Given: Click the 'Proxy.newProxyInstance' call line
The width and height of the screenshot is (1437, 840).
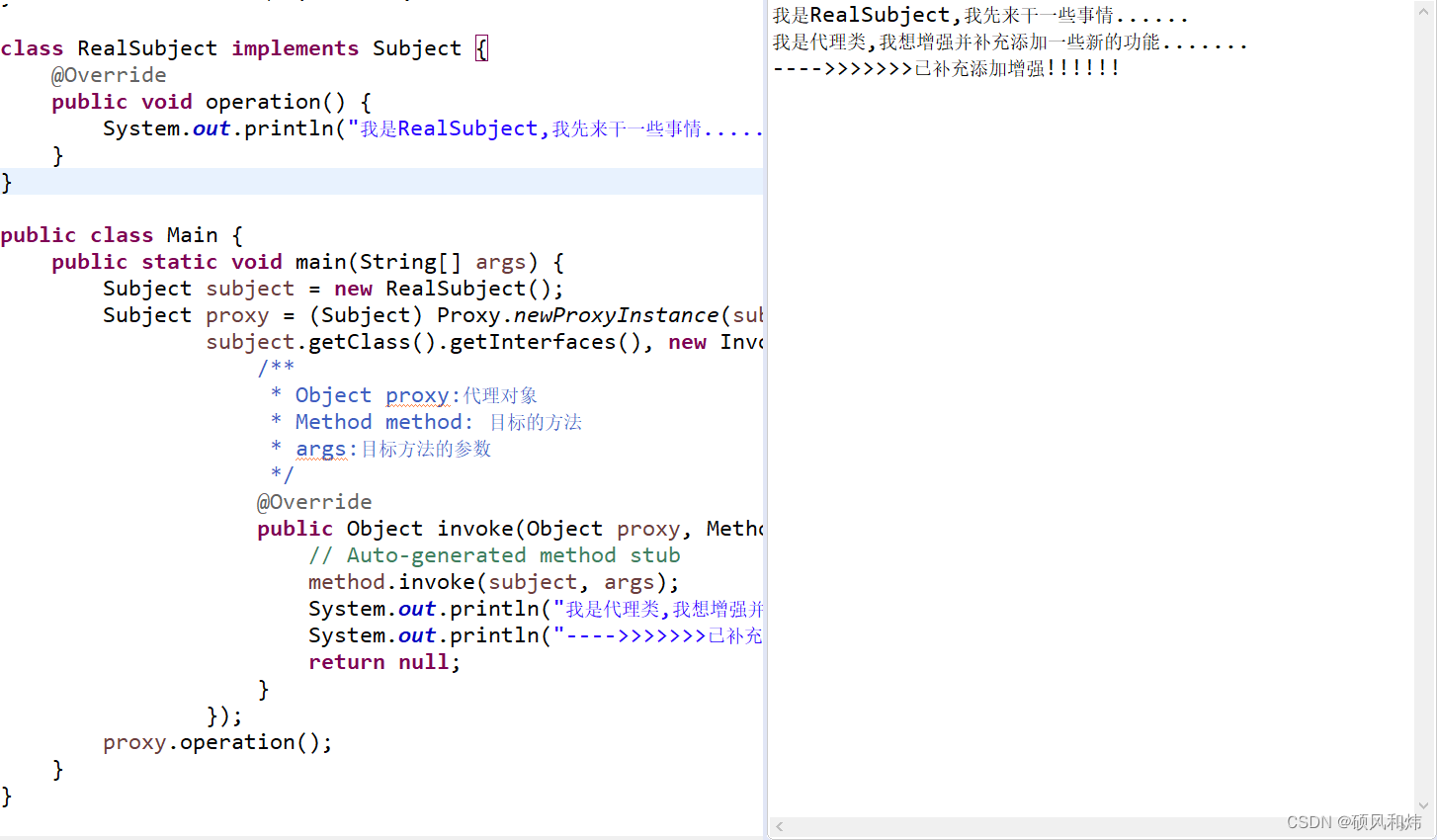Looking at the screenshot, I should [x=433, y=315].
